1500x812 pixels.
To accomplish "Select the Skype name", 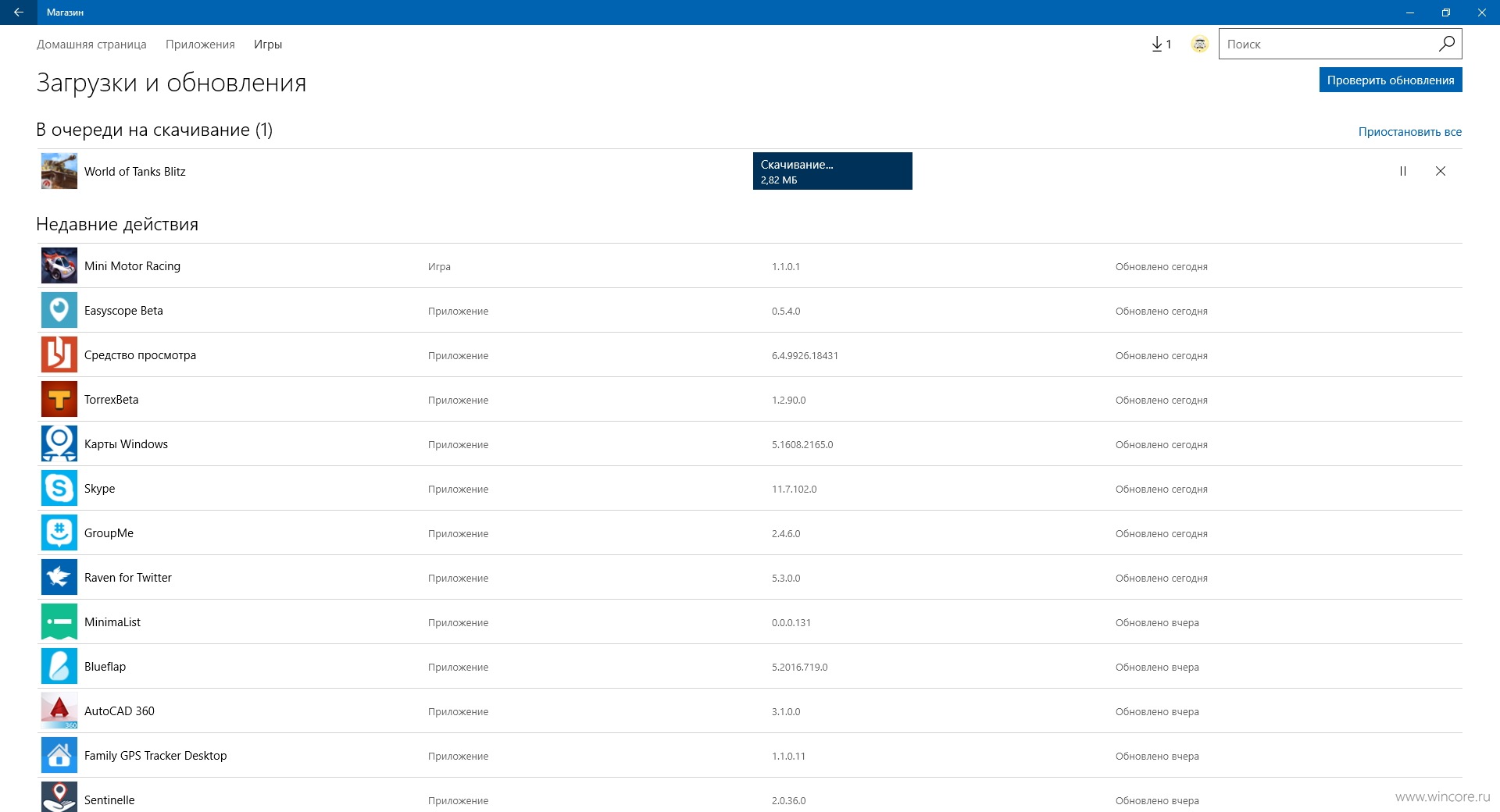I will point(99,489).
